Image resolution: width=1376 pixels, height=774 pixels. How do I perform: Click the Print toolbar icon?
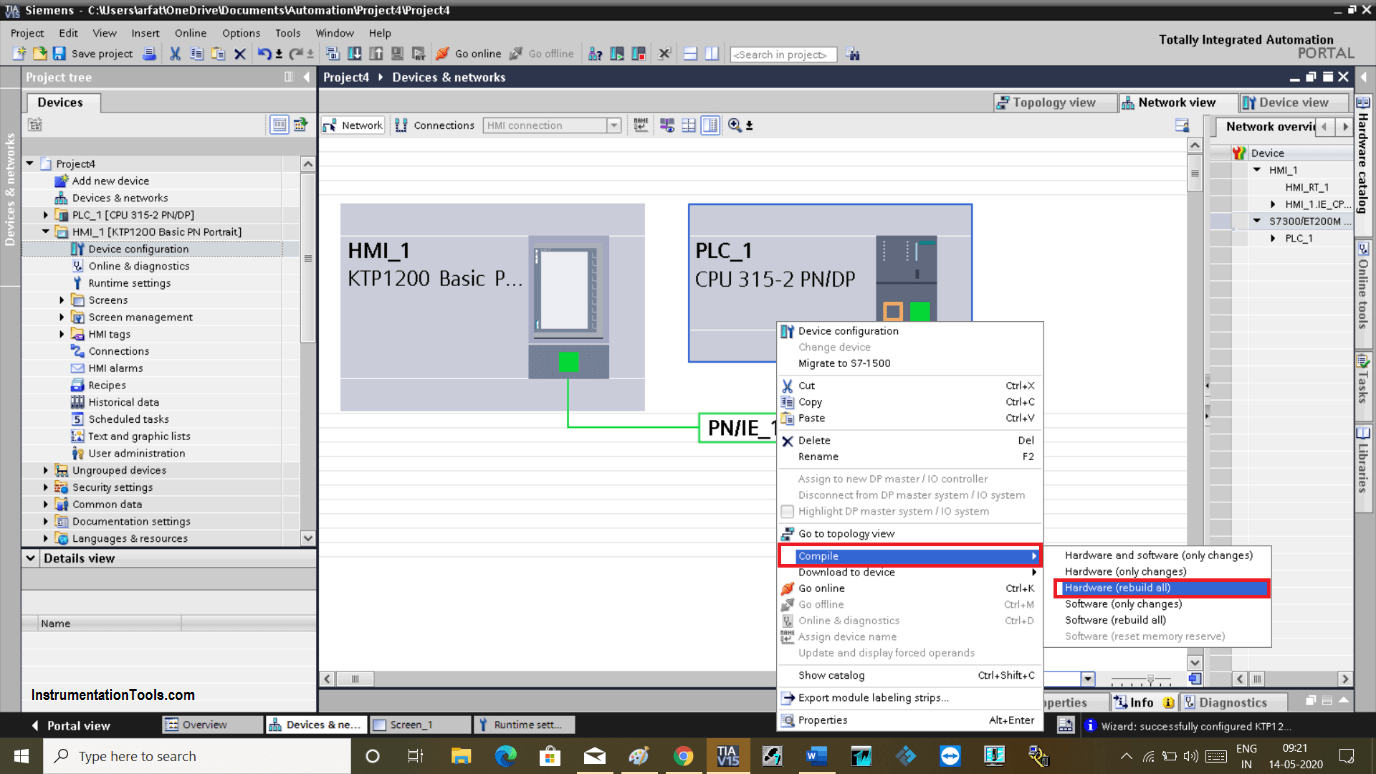[149, 54]
